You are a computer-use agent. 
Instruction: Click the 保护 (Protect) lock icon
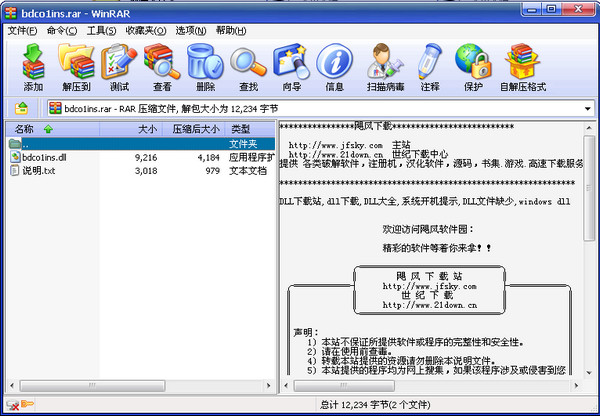pos(473,68)
